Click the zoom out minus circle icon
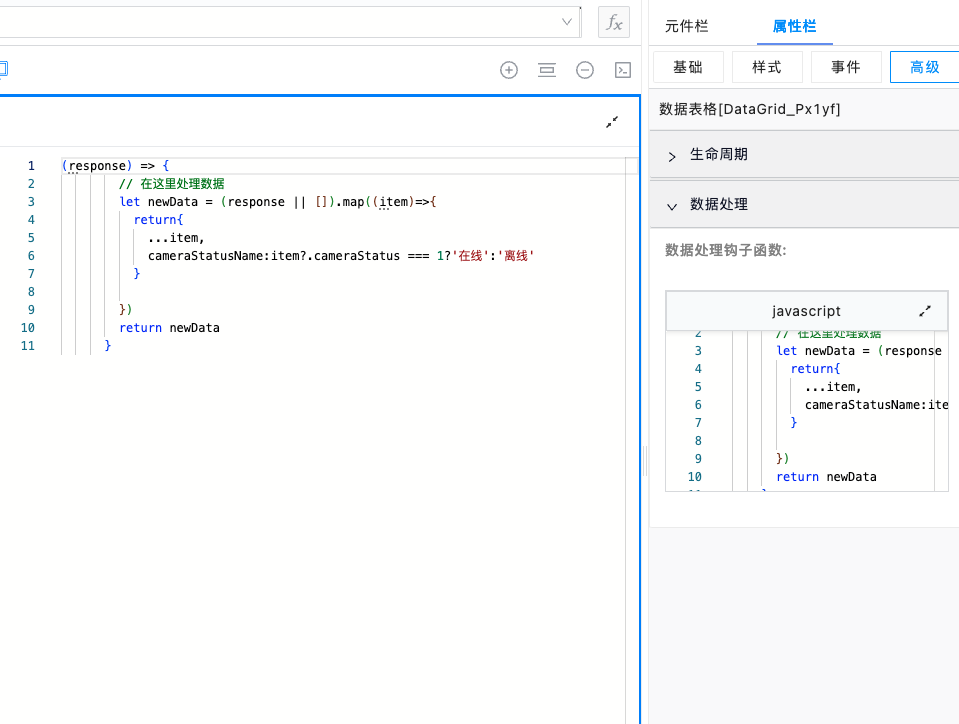959x724 pixels. (x=585, y=70)
